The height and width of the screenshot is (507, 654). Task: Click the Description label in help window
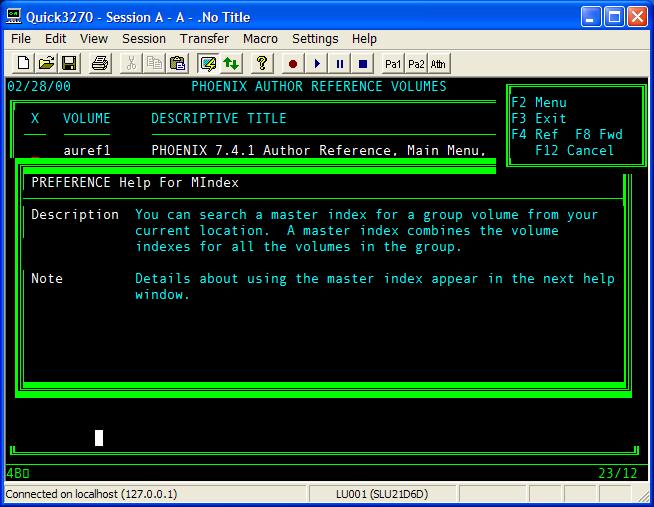75,214
